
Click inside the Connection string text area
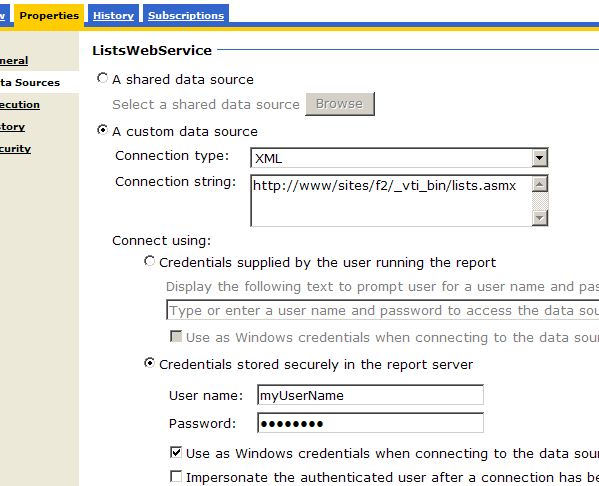(391, 201)
